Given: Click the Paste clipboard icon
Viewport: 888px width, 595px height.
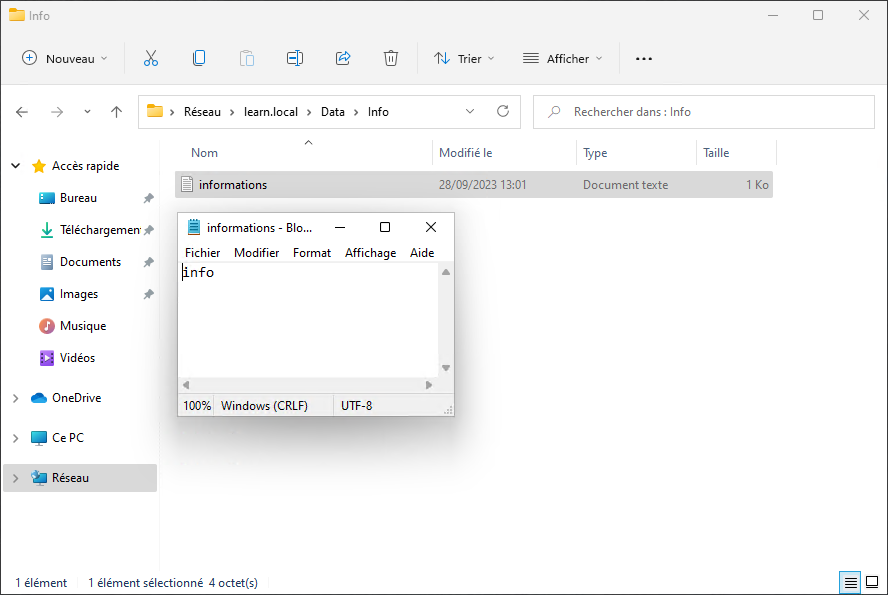Looking at the screenshot, I should coord(247,58).
